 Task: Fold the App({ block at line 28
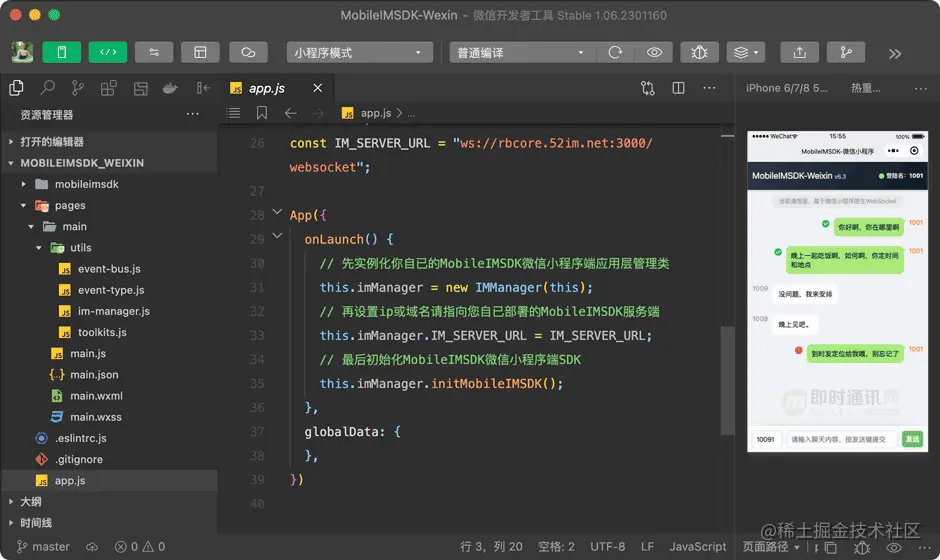[278, 212]
